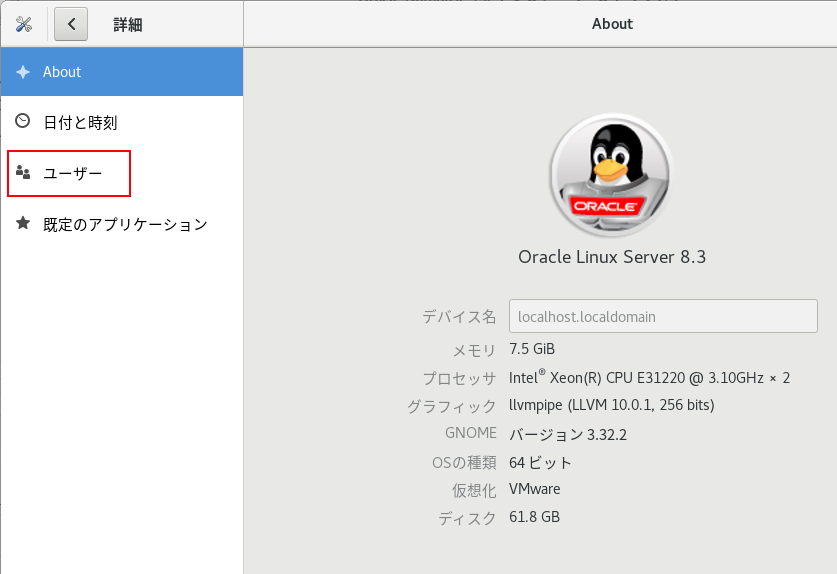The image size is (837, 574).
Task: Click the VMware virtualization value
Action: point(534,489)
